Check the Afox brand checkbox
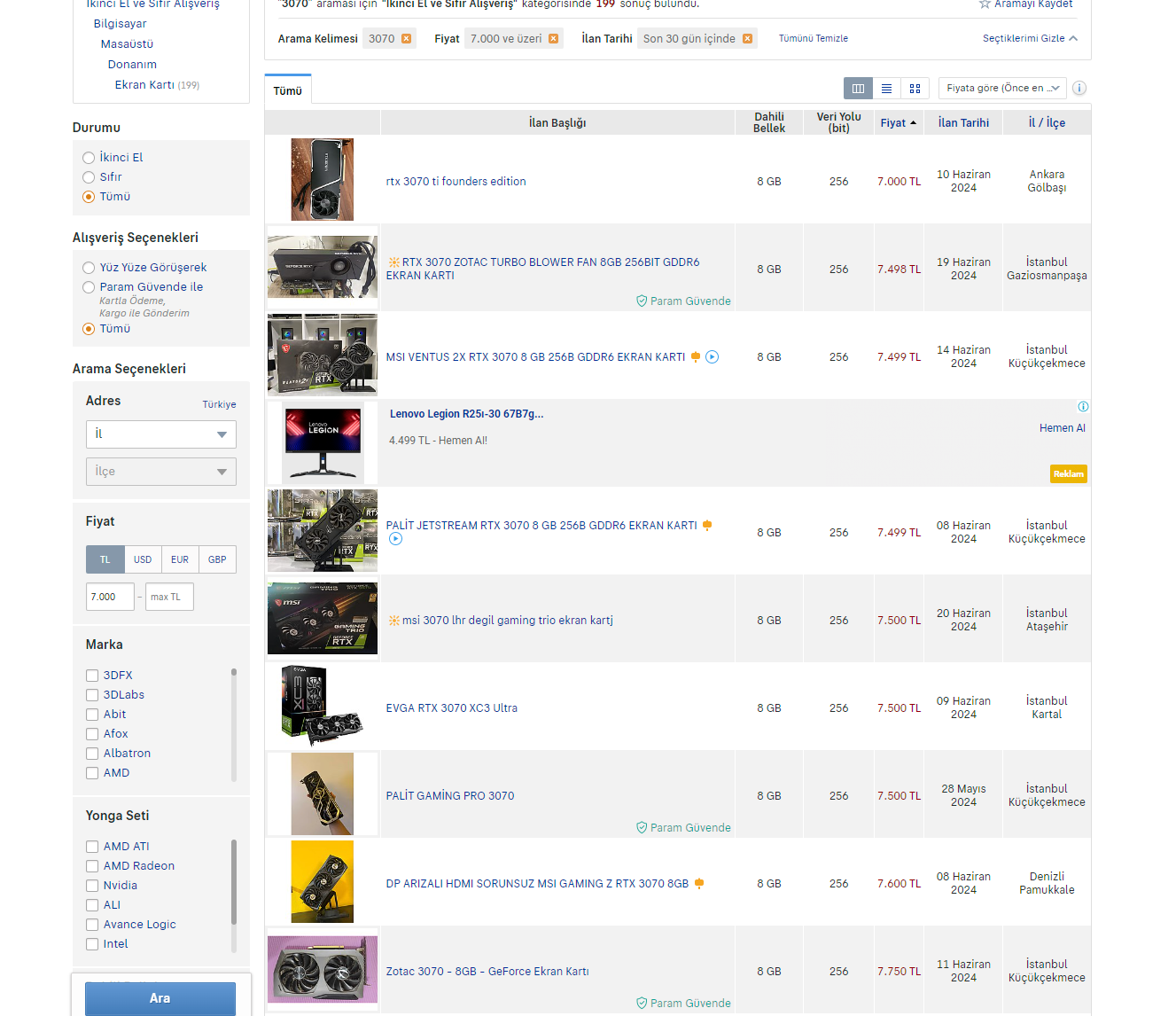The width and height of the screenshot is (1176, 1016). pyautogui.click(x=92, y=734)
